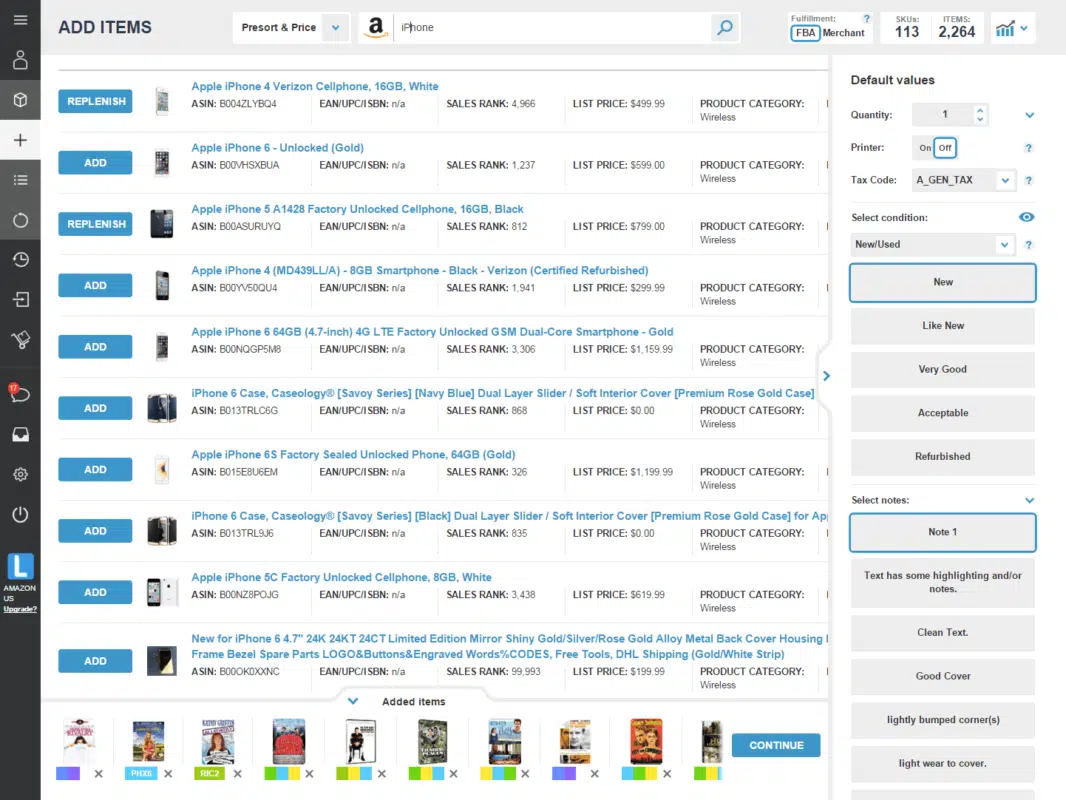1066x800 pixels.
Task: Open the Apple iPhone 6 - Unlocked (Gold) link
Action: pos(277,148)
